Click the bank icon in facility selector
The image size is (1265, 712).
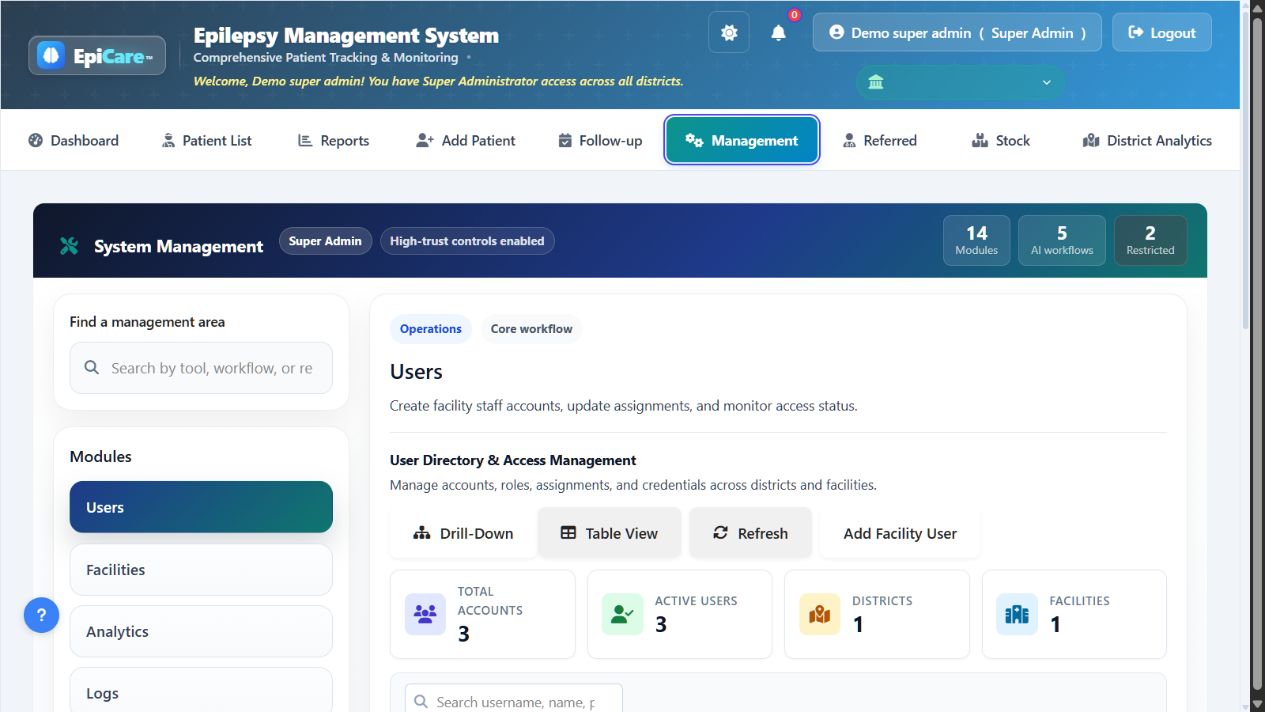(876, 82)
